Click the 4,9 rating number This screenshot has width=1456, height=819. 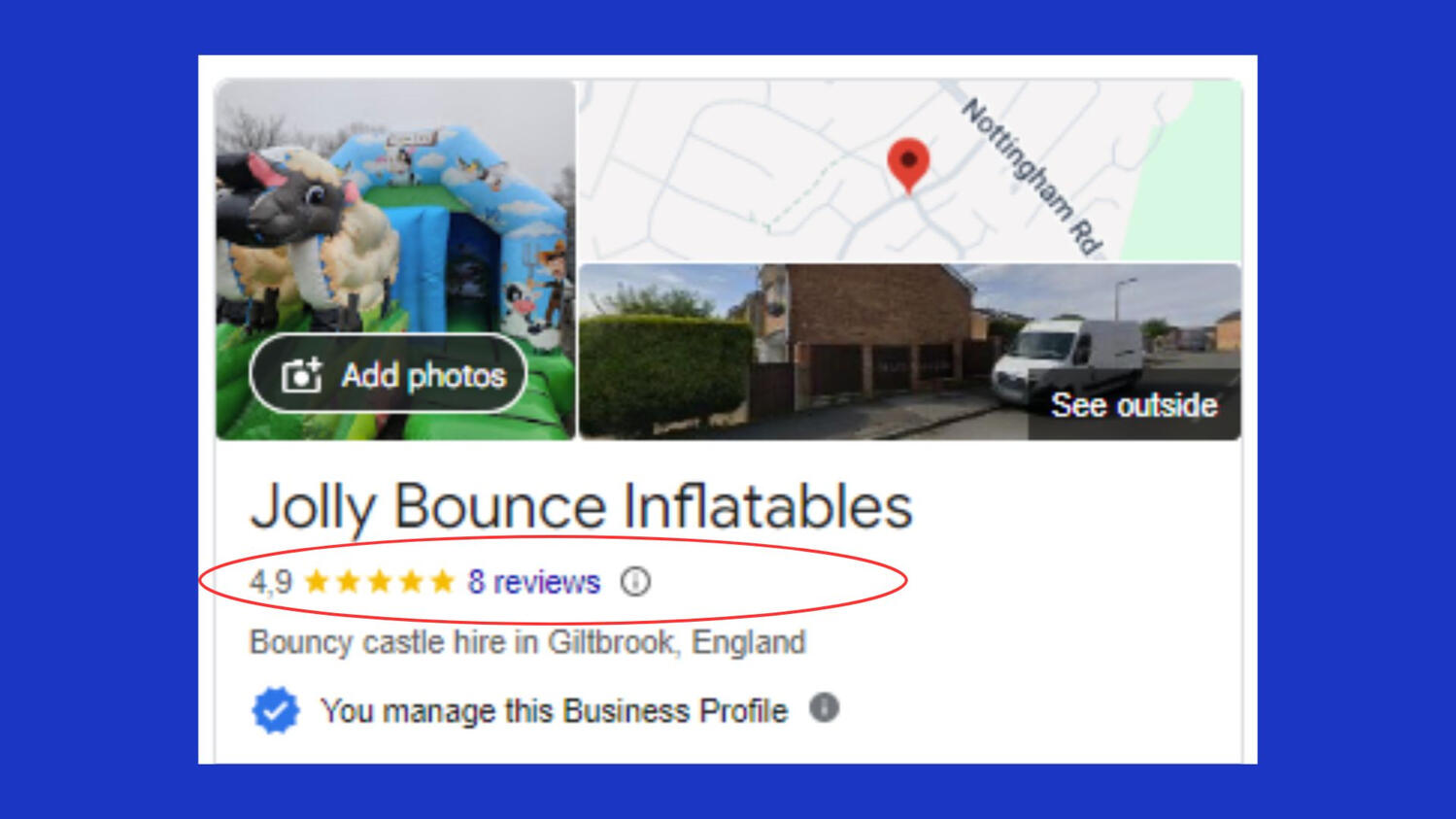pos(270,582)
